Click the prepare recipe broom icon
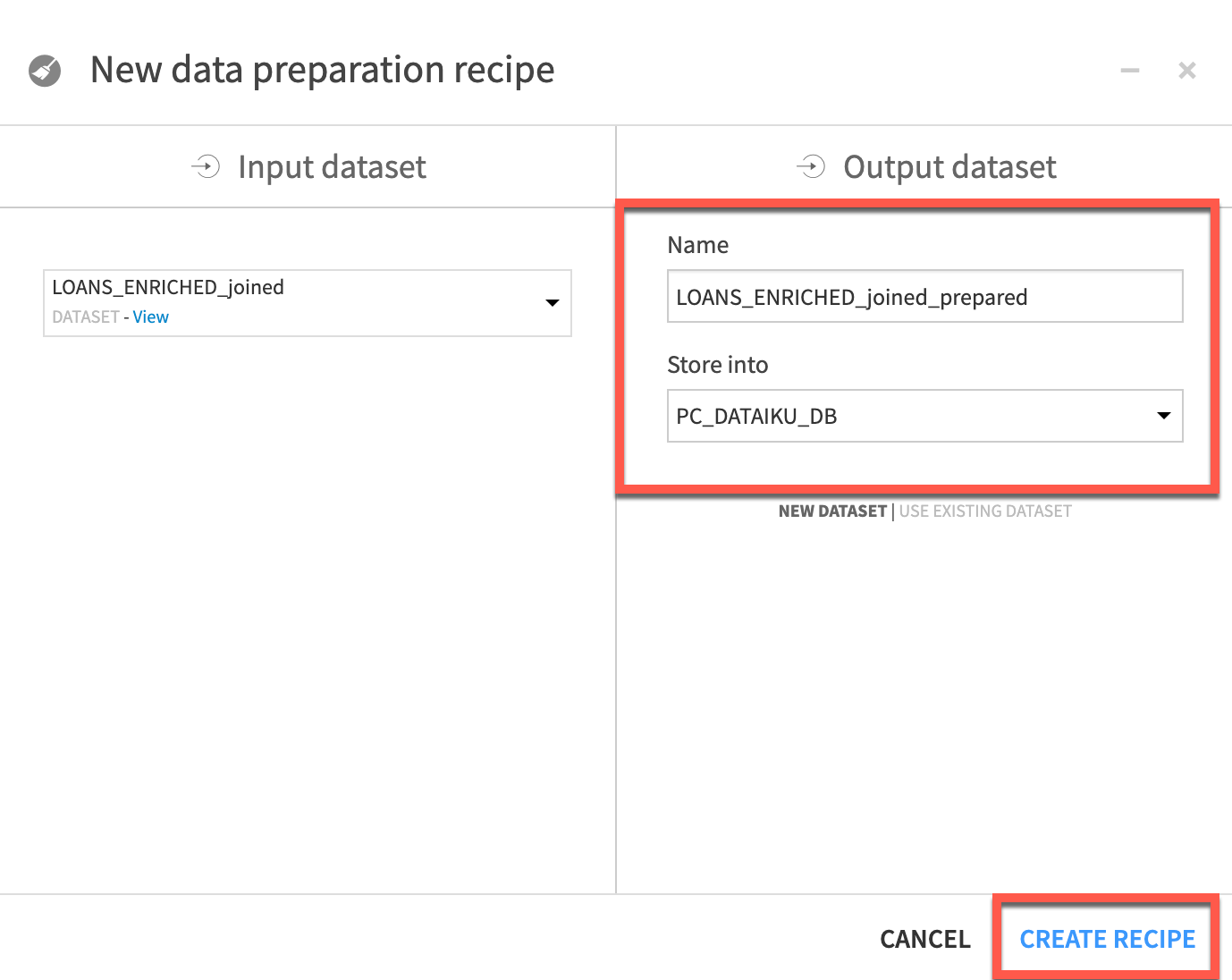1232x980 pixels. (45, 71)
